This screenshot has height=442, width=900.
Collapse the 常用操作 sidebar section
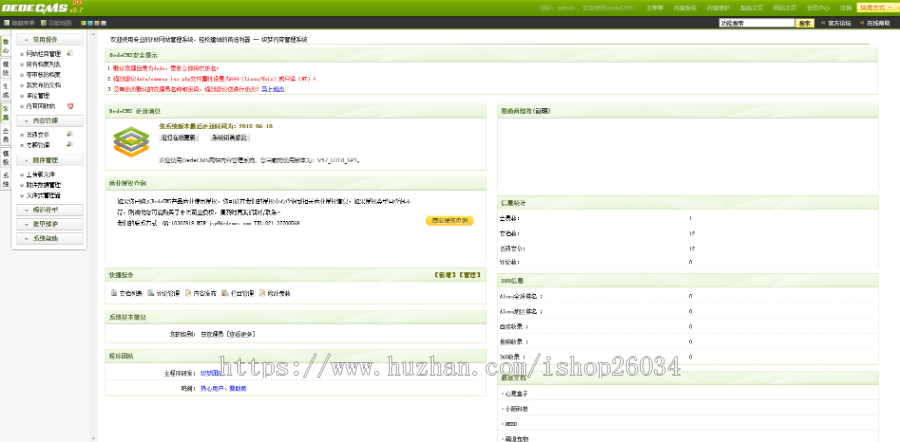(50, 40)
